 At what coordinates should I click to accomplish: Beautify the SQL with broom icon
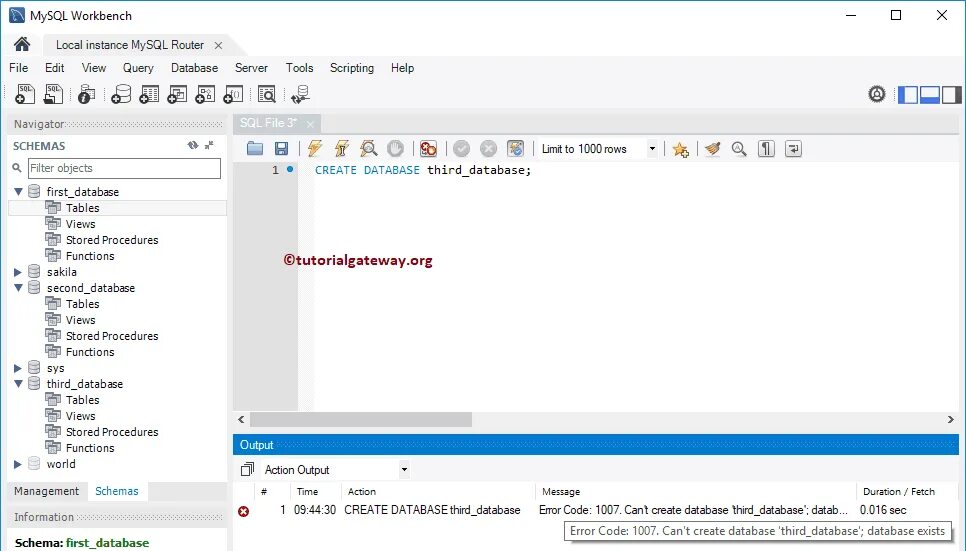coord(713,149)
